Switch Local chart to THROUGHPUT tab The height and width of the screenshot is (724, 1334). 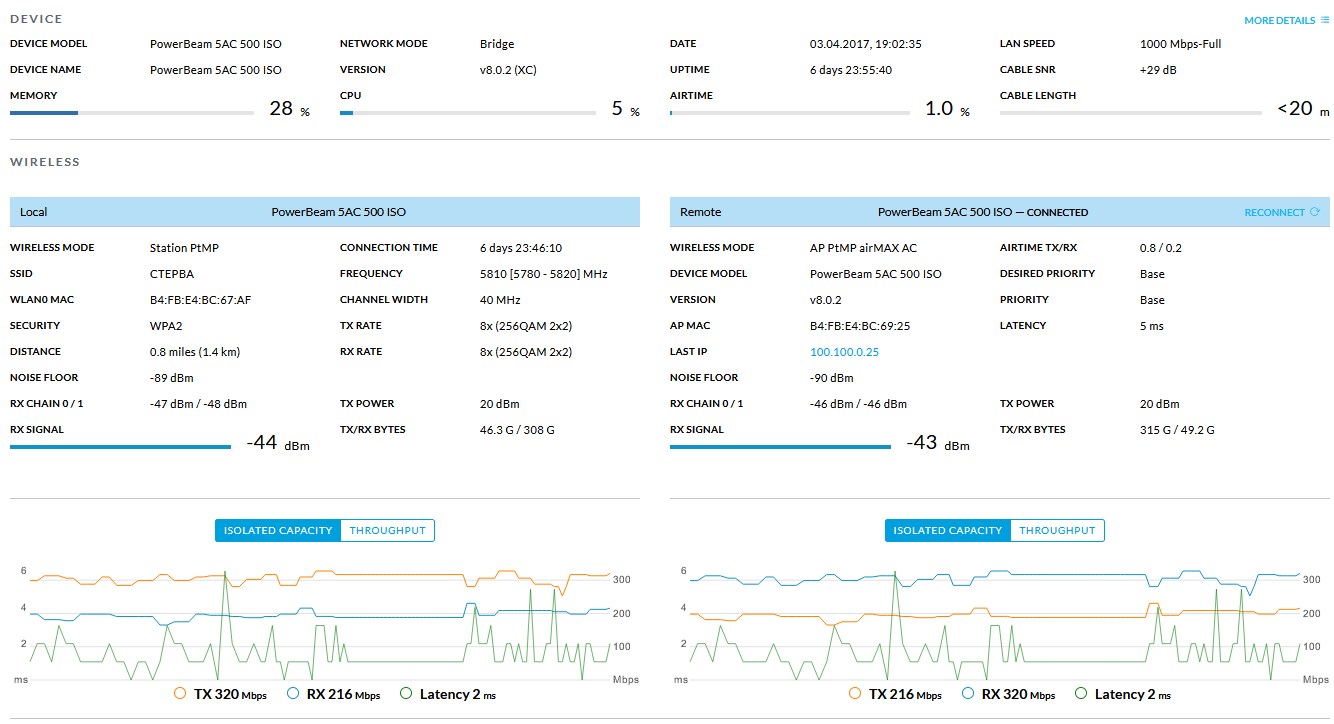tap(388, 530)
